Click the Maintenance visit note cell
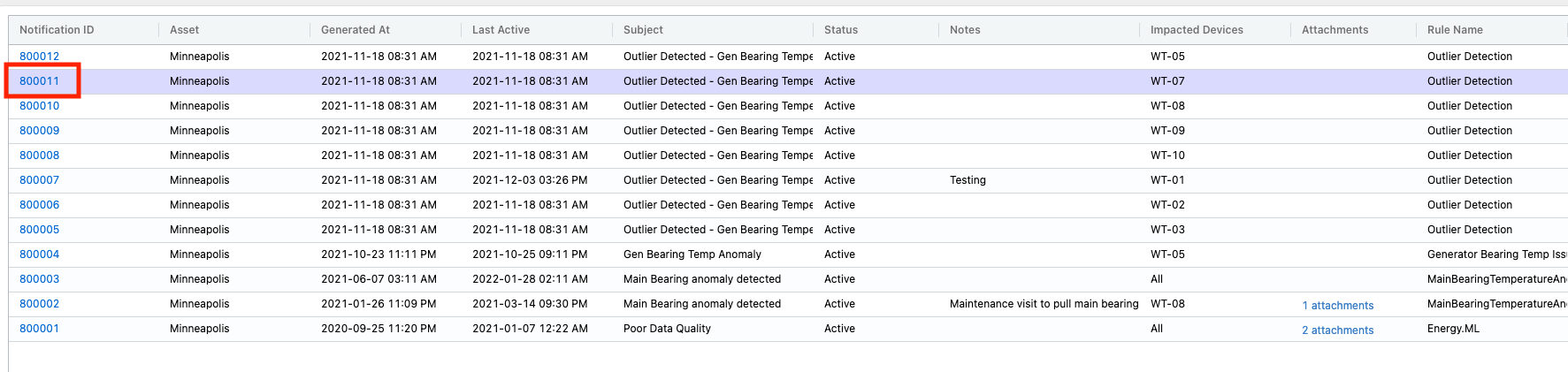Image resolution: width=1568 pixels, height=372 pixels. [1044, 304]
